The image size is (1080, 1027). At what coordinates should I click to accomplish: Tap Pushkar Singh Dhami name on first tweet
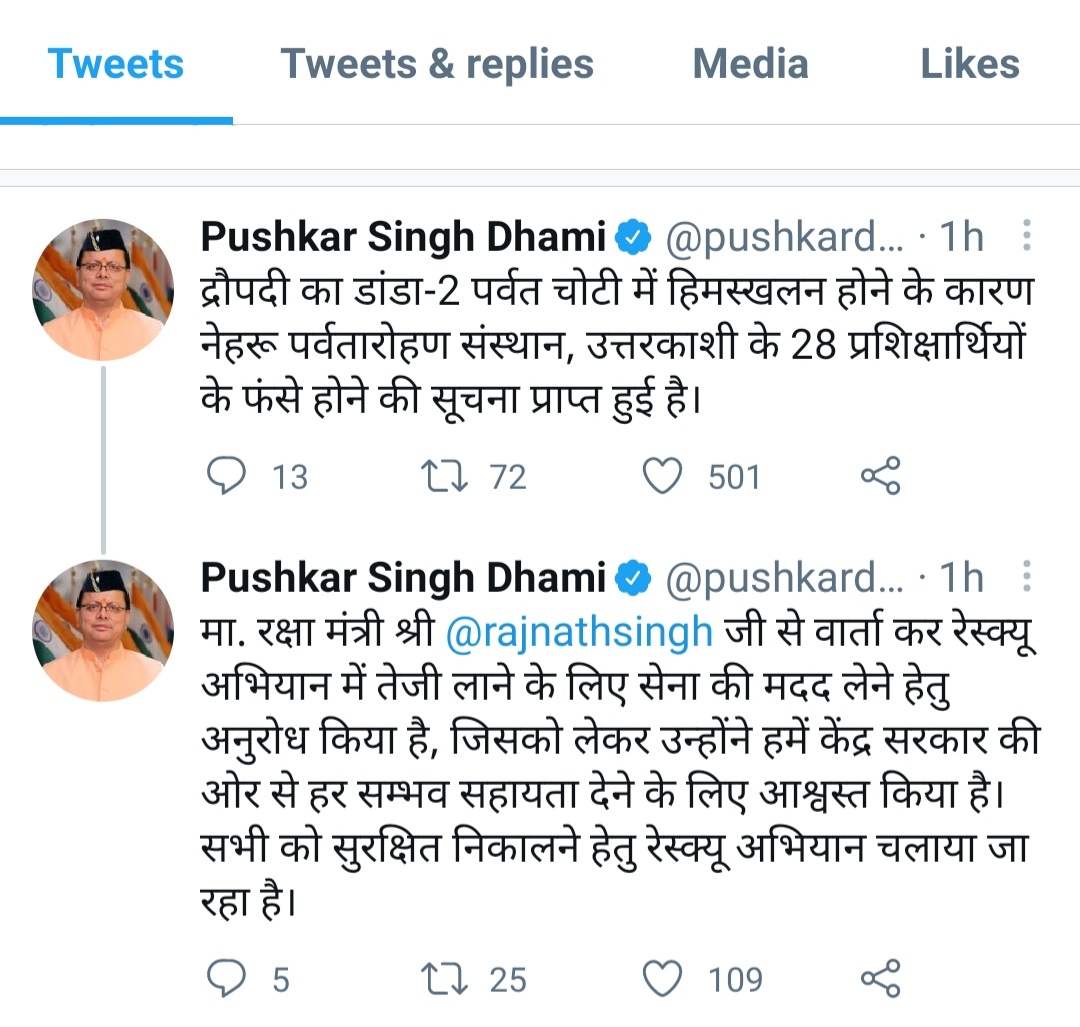(x=403, y=238)
